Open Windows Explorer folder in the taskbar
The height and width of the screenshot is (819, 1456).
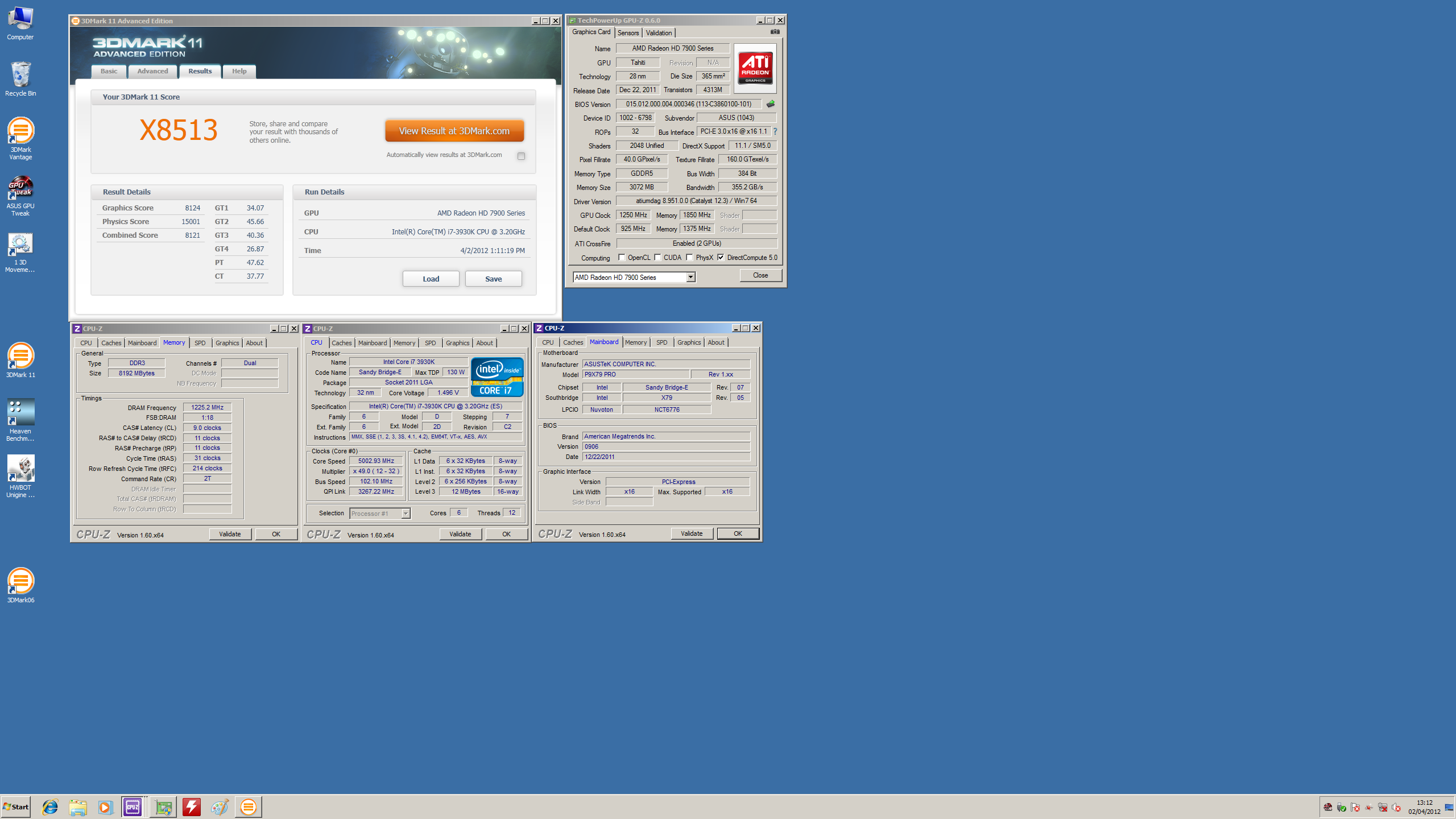coord(78,807)
